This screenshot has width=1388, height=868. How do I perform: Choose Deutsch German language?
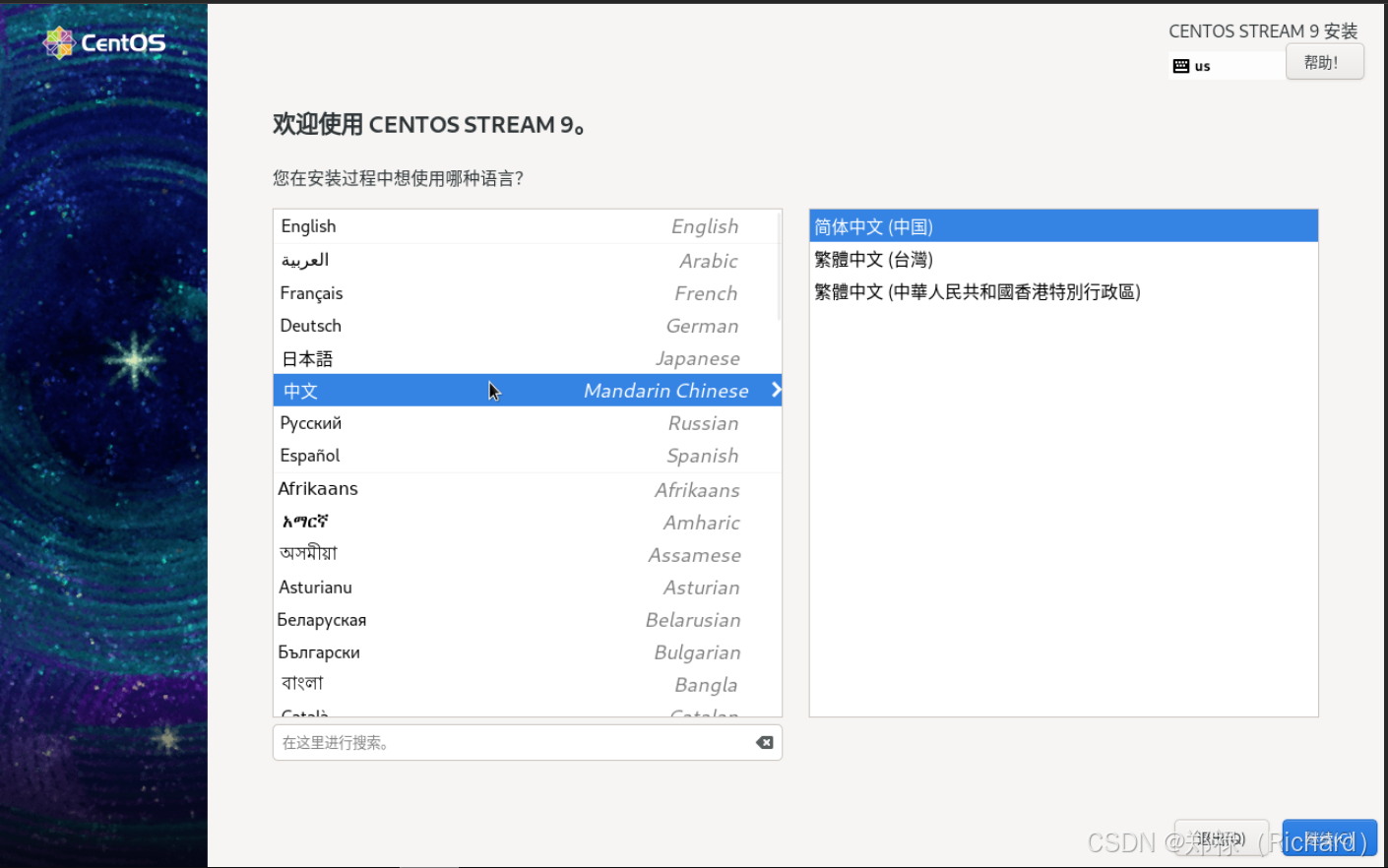(x=527, y=326)
